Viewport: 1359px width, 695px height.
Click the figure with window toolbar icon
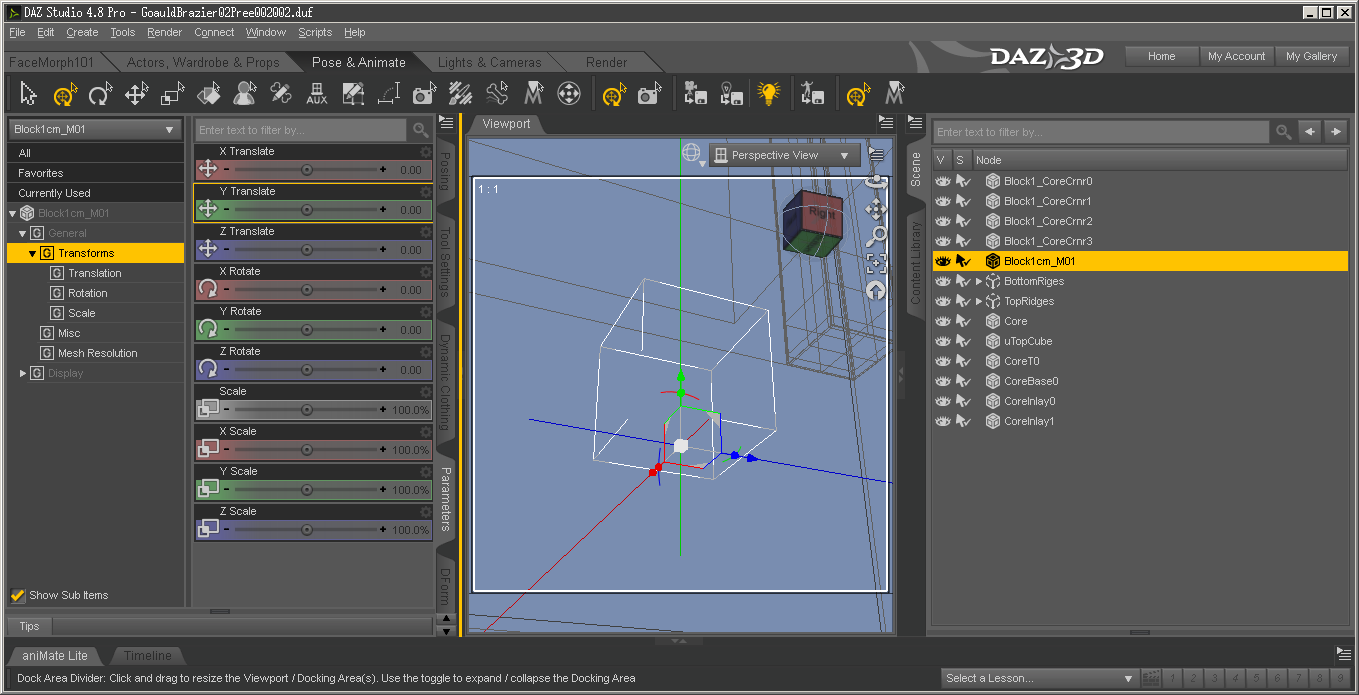click(x=812, y=95)
